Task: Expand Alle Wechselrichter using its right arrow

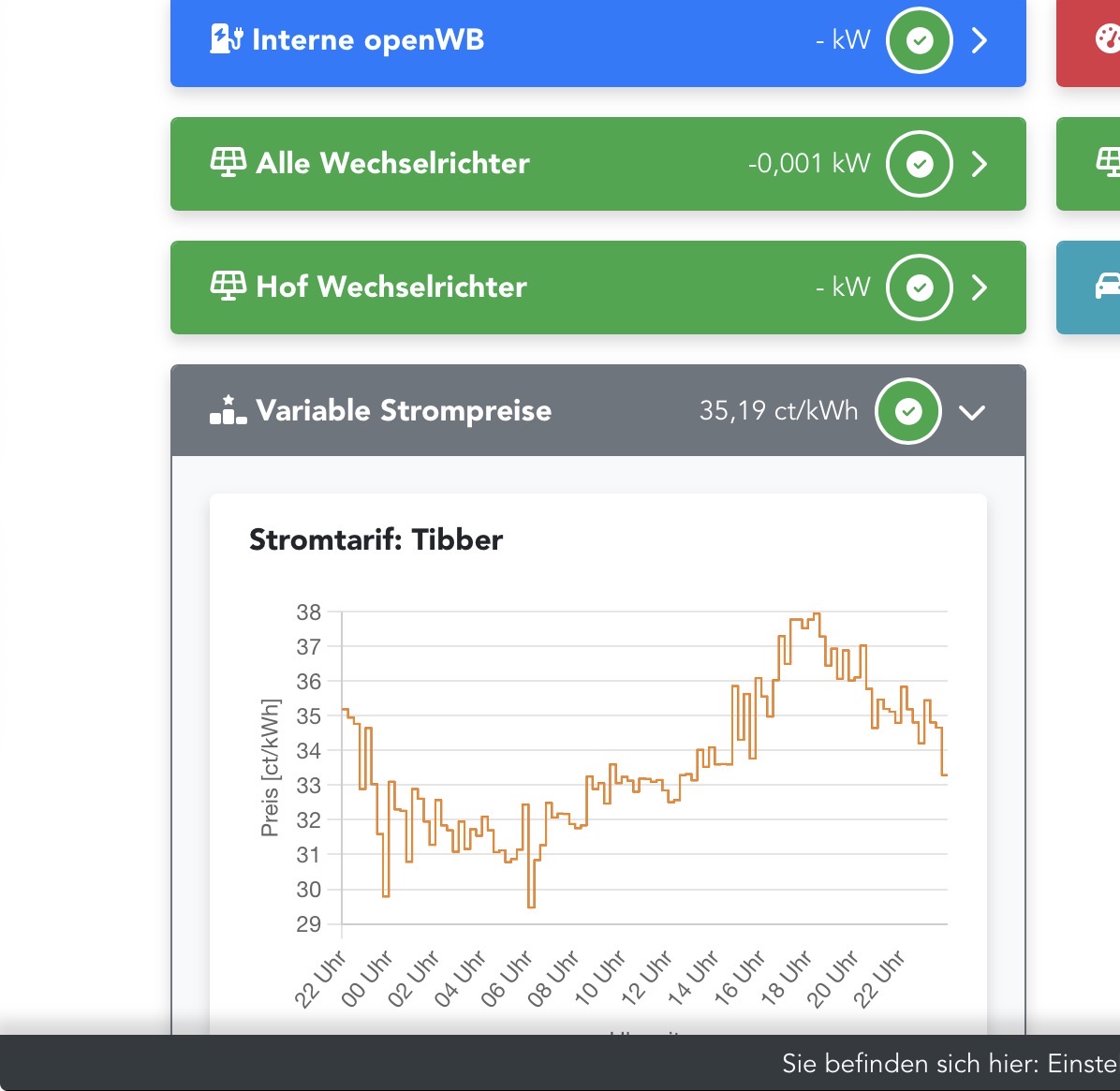Action: coord(980,164)
